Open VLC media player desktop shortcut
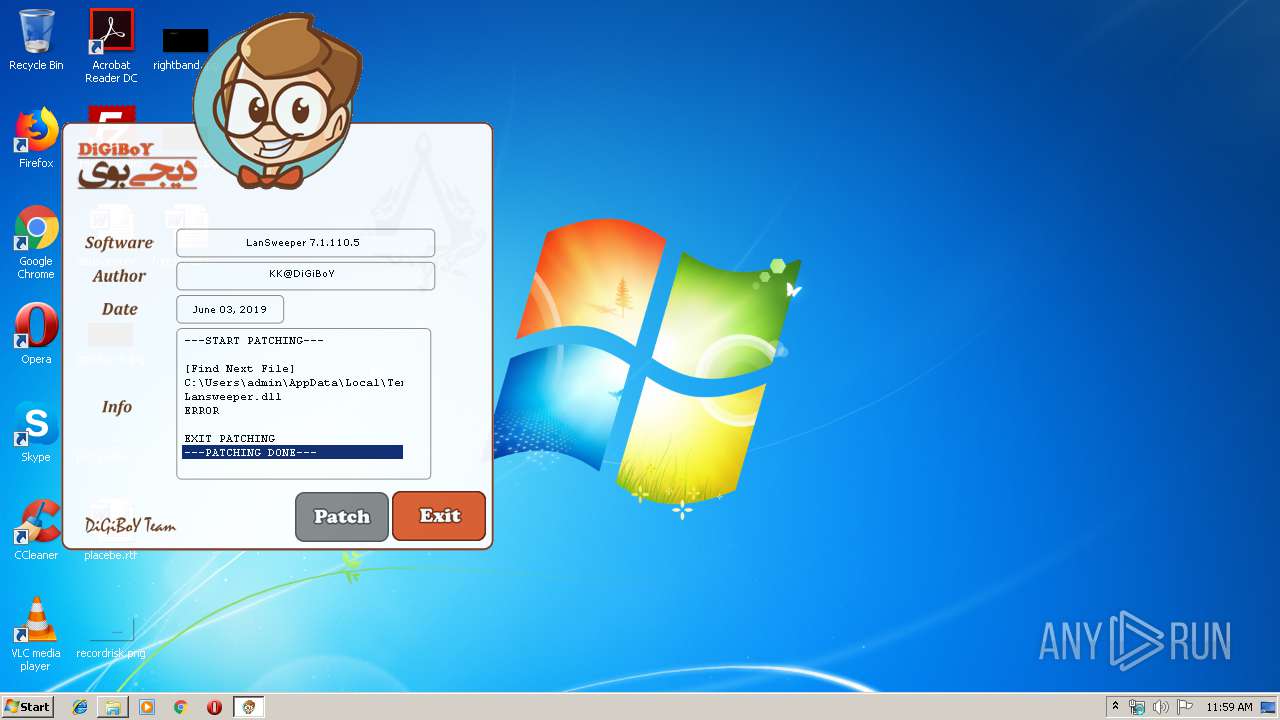This screenshot has width=1280, height=720. coord(36,634)
